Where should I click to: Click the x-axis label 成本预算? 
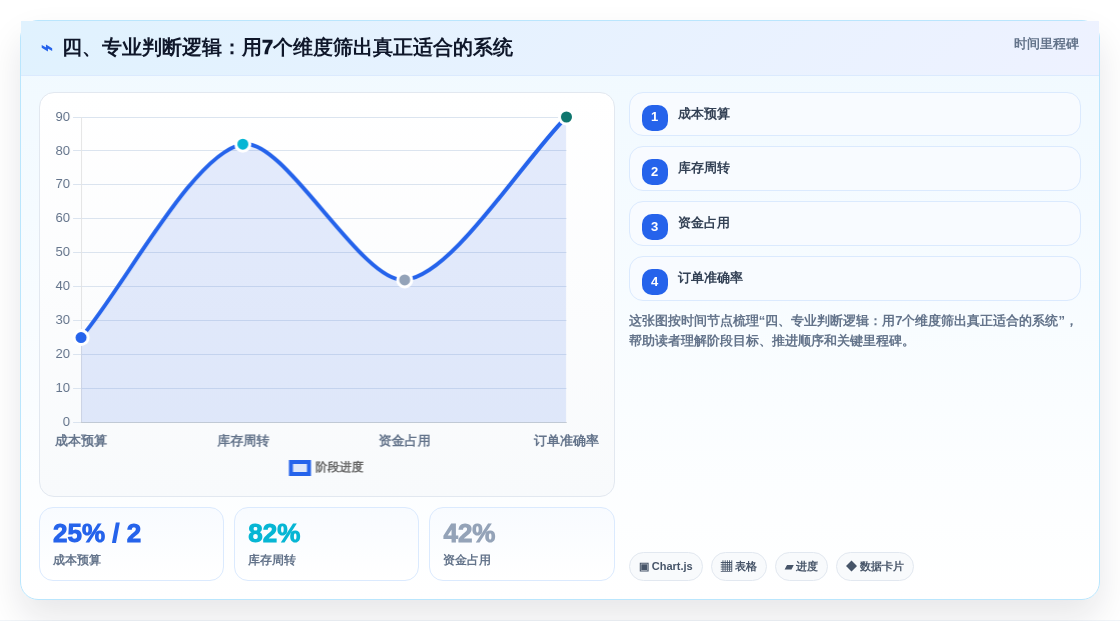[81, 441]
